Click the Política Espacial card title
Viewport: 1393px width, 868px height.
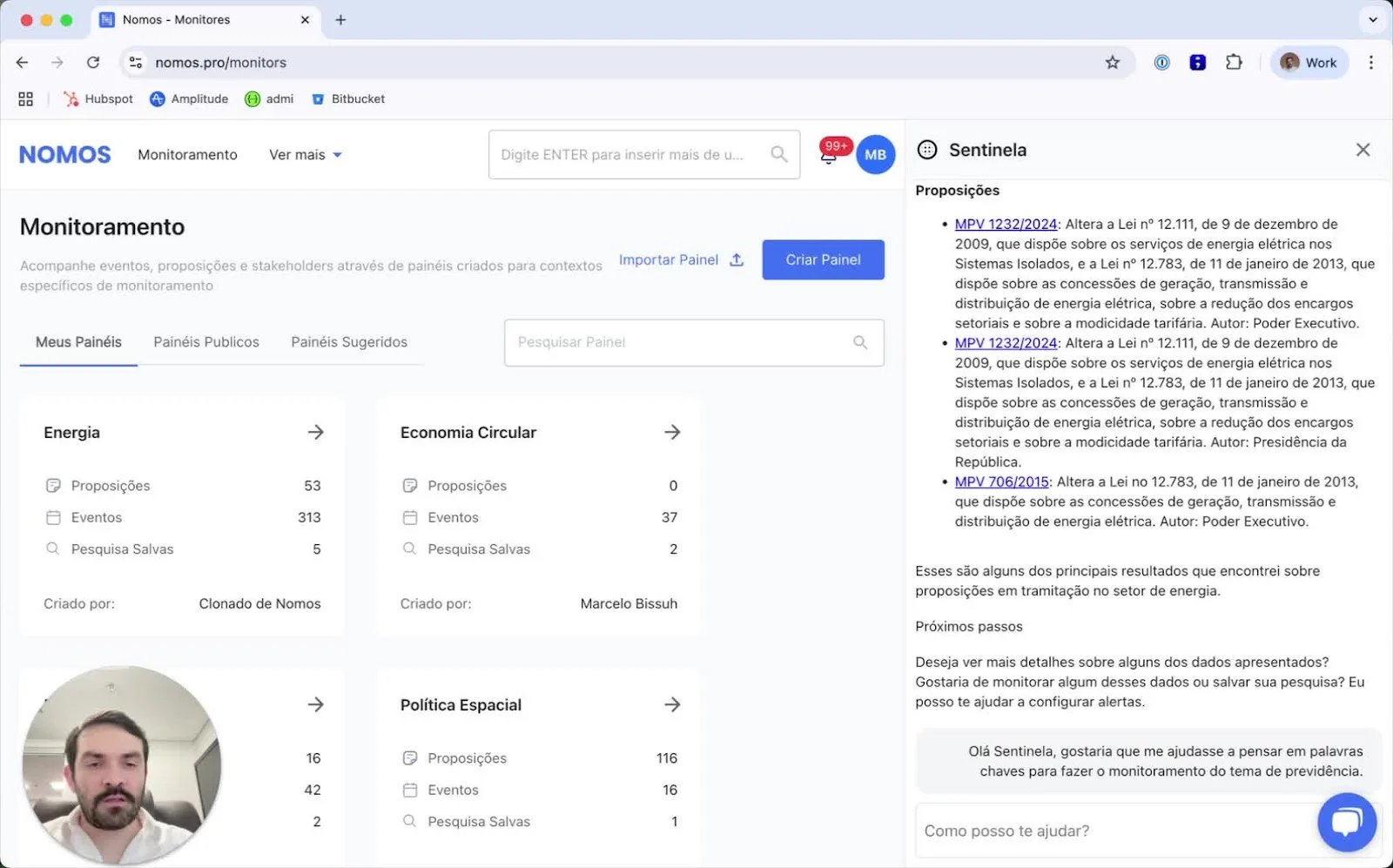point(461,705)
